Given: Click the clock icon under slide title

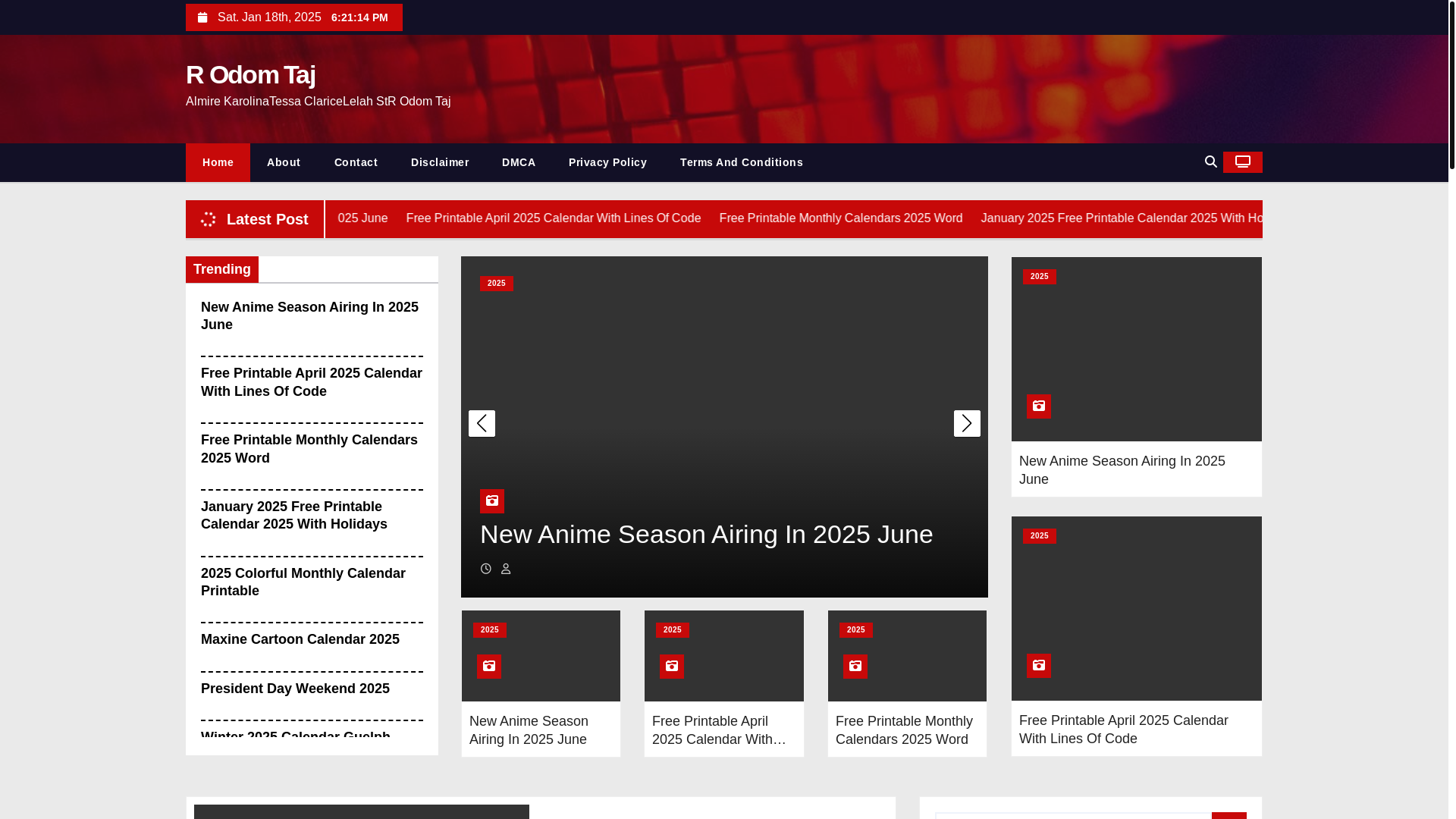Looking at the screenshot, I should 486,569.
